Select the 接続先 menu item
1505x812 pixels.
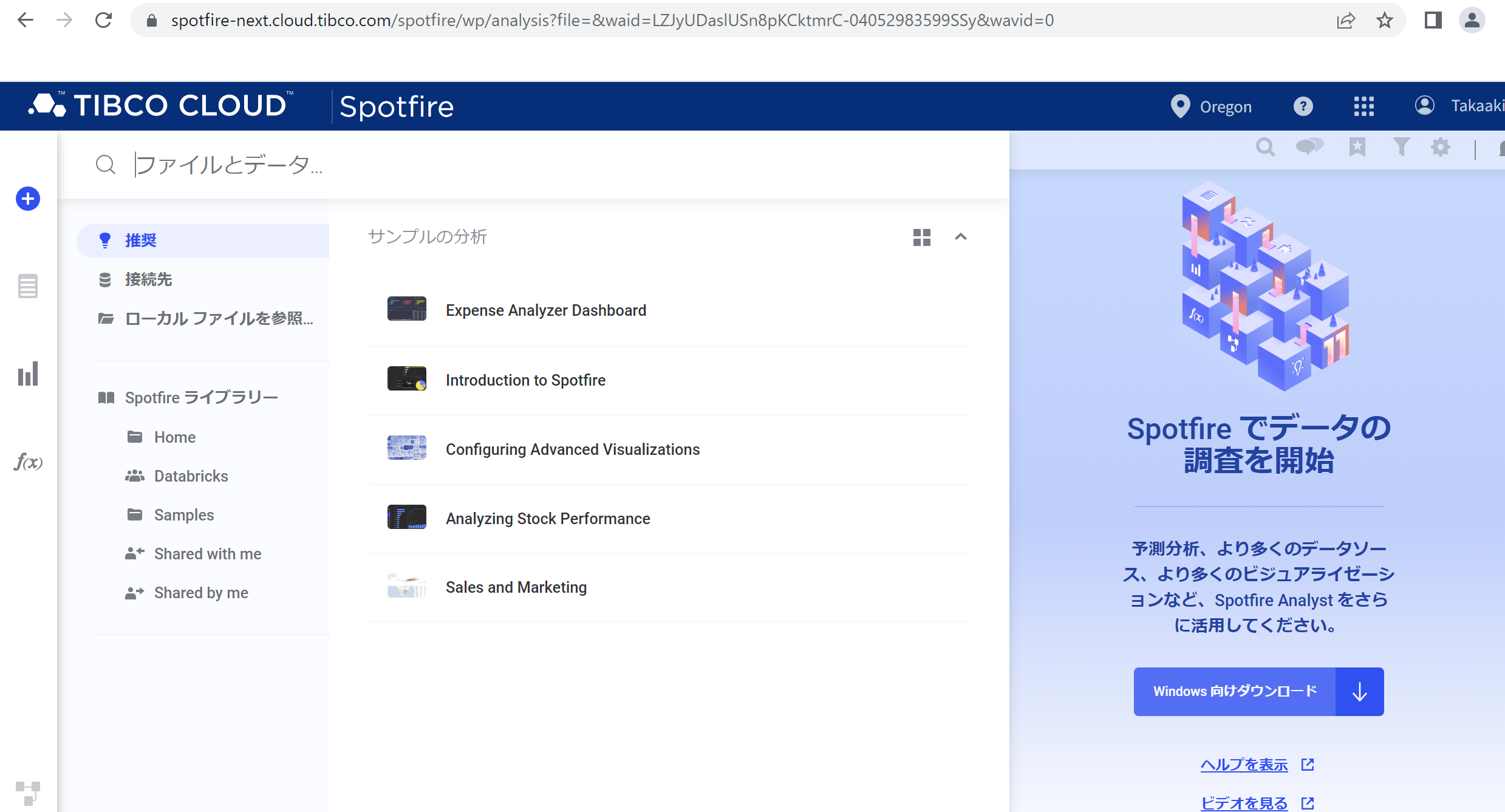(148, 279)
